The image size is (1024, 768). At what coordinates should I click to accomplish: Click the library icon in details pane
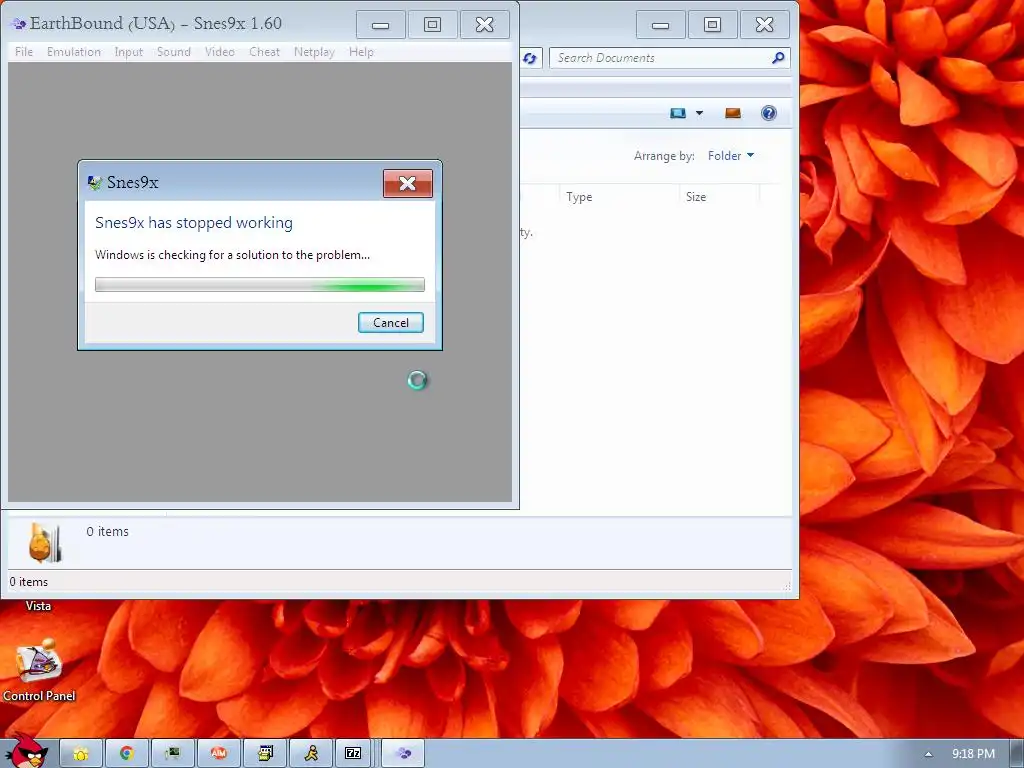pyautogui.click(x=44, y=541)
